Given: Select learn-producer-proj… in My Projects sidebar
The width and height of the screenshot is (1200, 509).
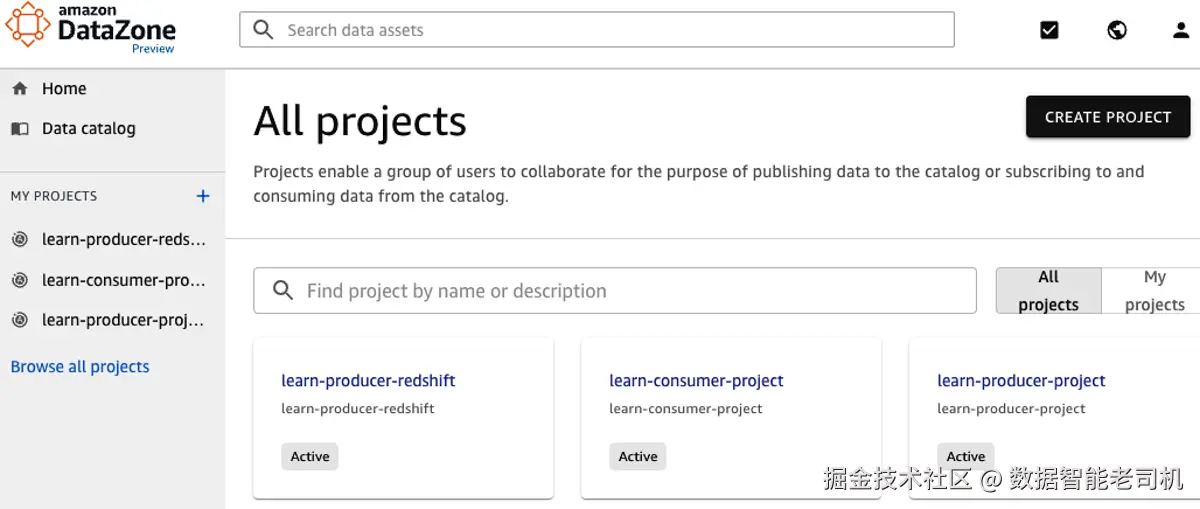Looking at the screenshot, I should tap(123, 320).
